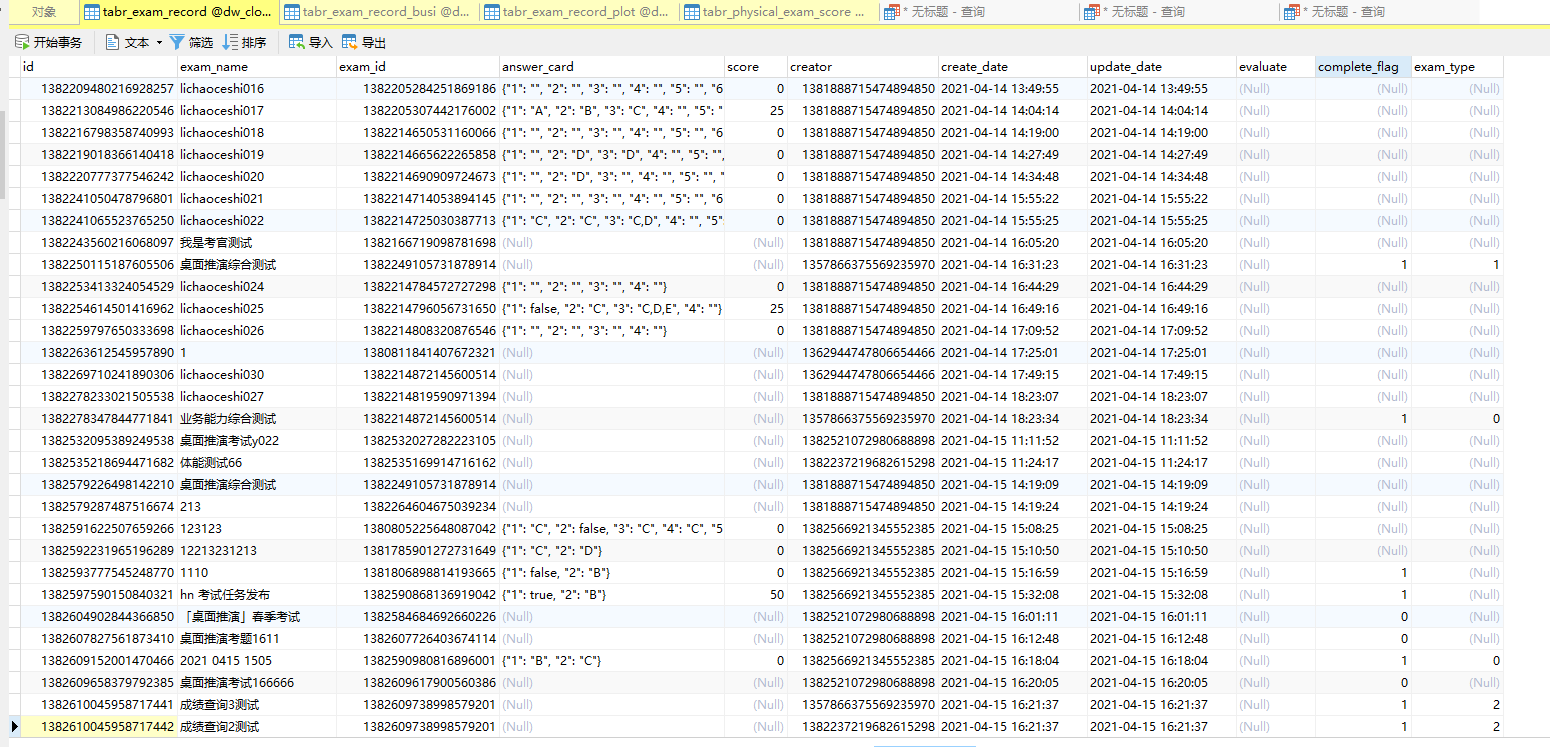Select the cell 业务能力综合测试
Viewport: 1550px width, 747px height.
tap(257, 418)
